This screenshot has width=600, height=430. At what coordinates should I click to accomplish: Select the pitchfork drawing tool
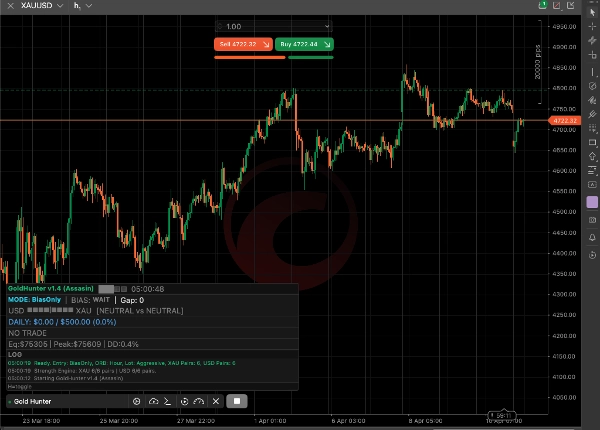(x=593, y=114)
